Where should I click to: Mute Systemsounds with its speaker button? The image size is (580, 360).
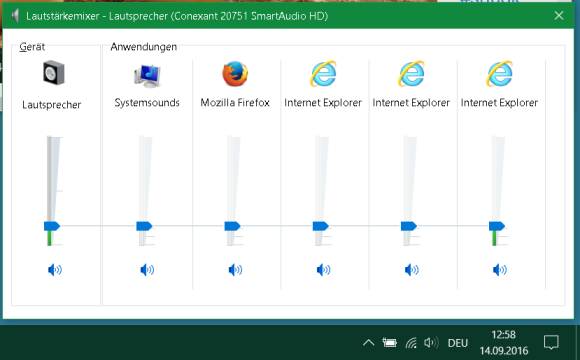(147, 270)
